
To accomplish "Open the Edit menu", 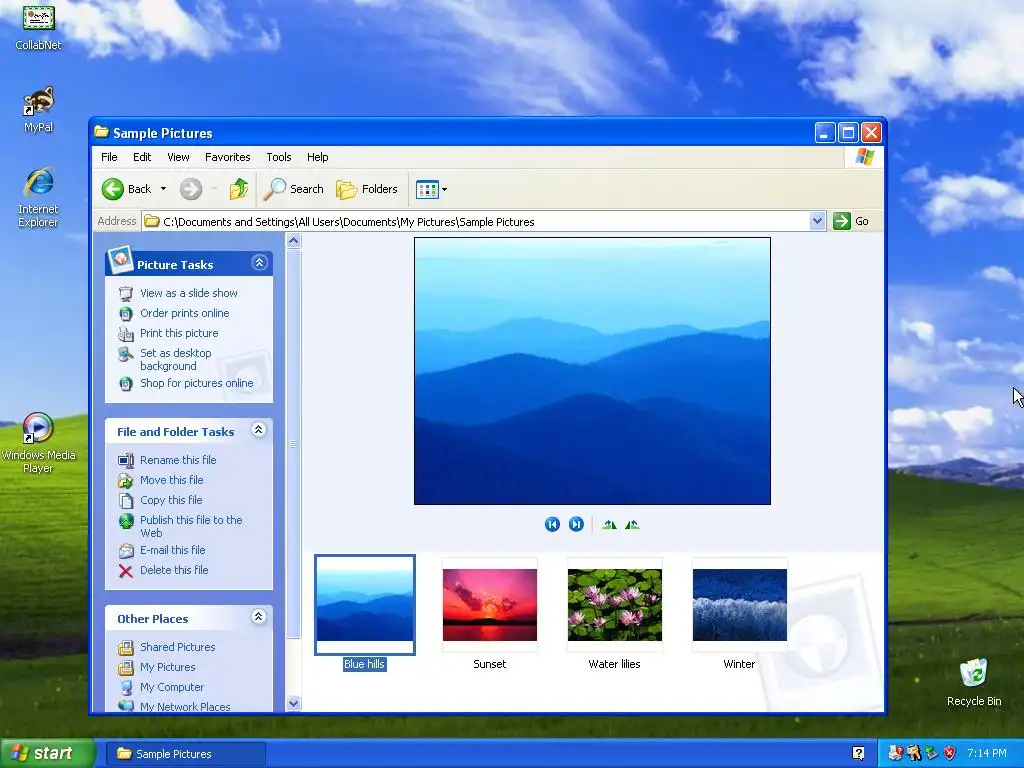I will click(x=142, y=157).
